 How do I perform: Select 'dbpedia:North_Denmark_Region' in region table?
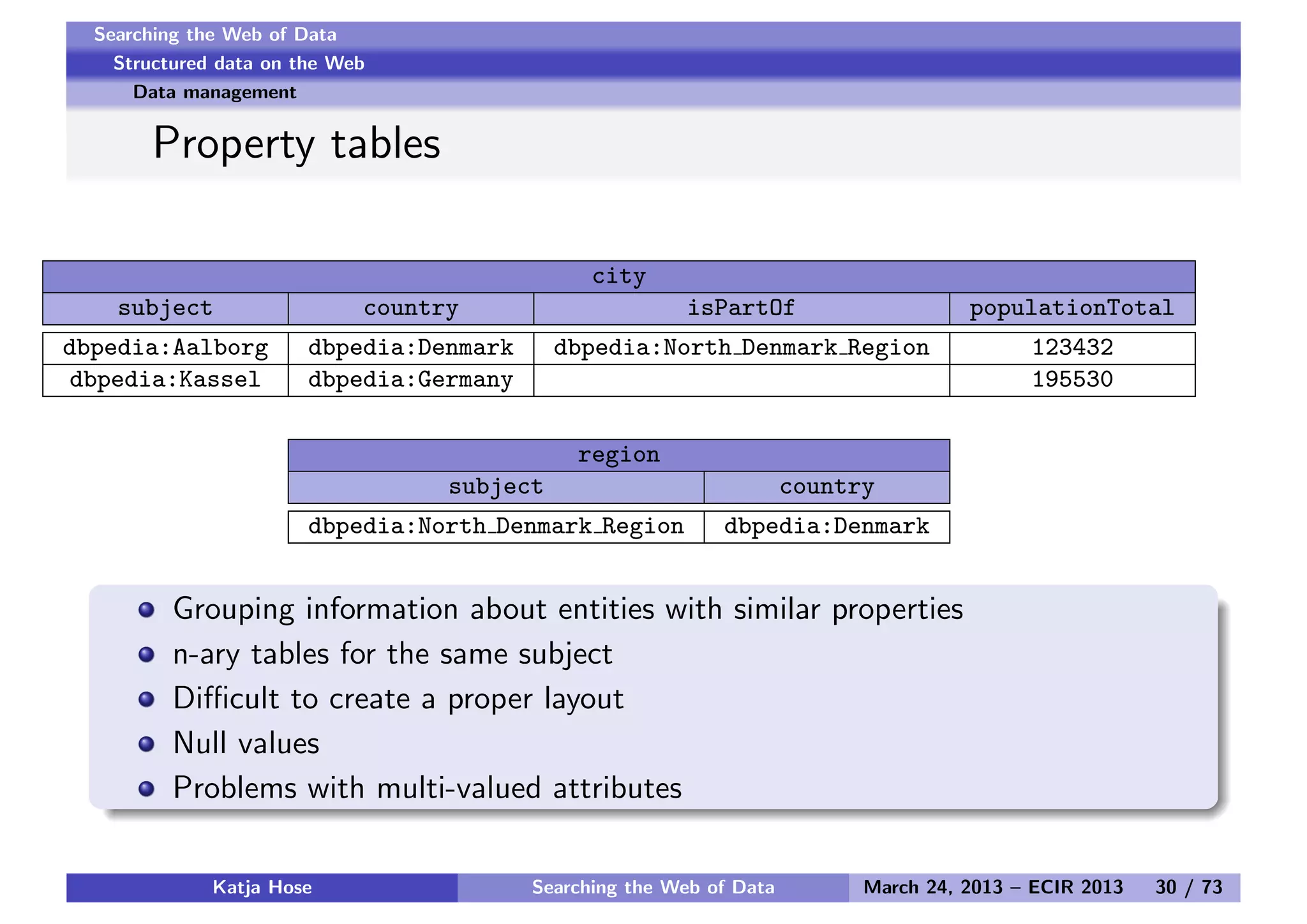point(496,527)
